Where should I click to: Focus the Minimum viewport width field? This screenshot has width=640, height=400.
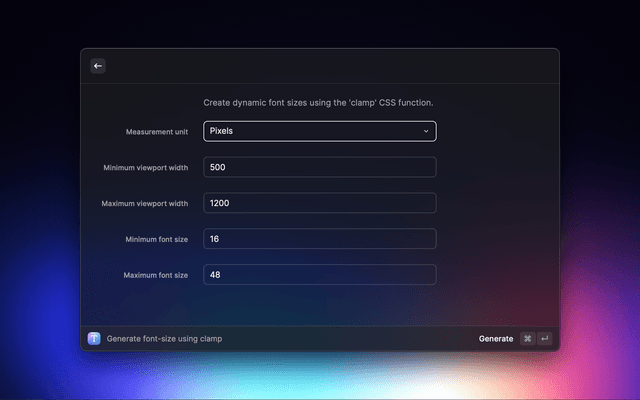(319, 167)
